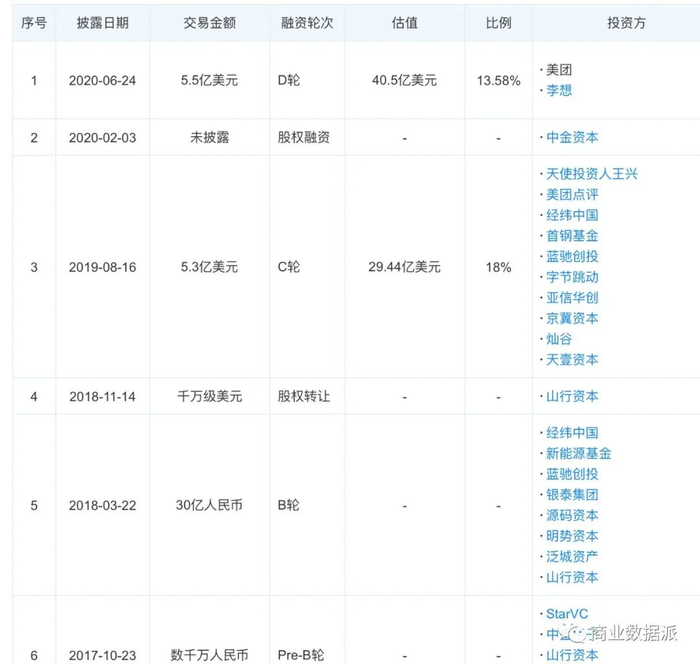Image resolution: width=700 pixels, height=664 pixels.
Task: Open the 亚信华创 investor link
Action: [572, 298]
